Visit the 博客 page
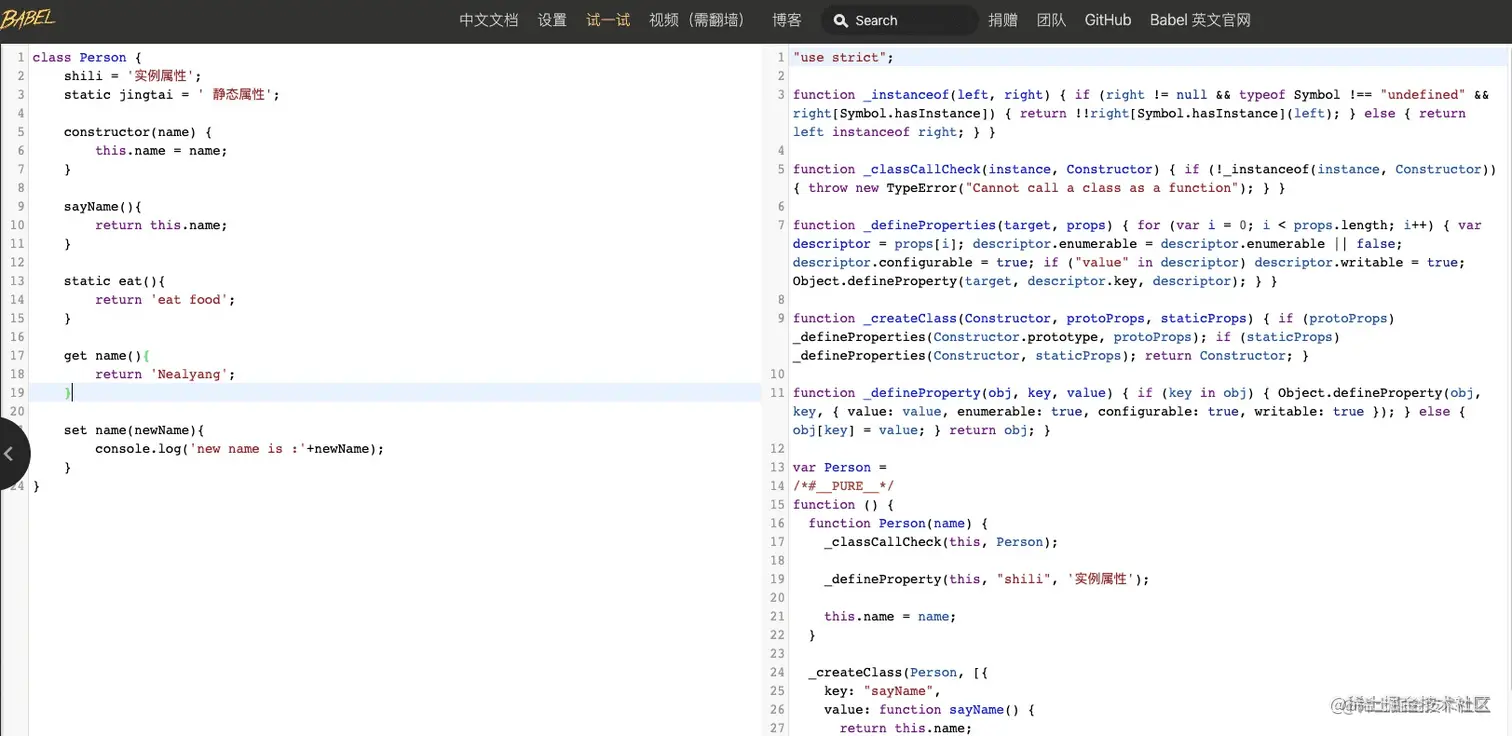1512x736 pixels. (787, 20)
